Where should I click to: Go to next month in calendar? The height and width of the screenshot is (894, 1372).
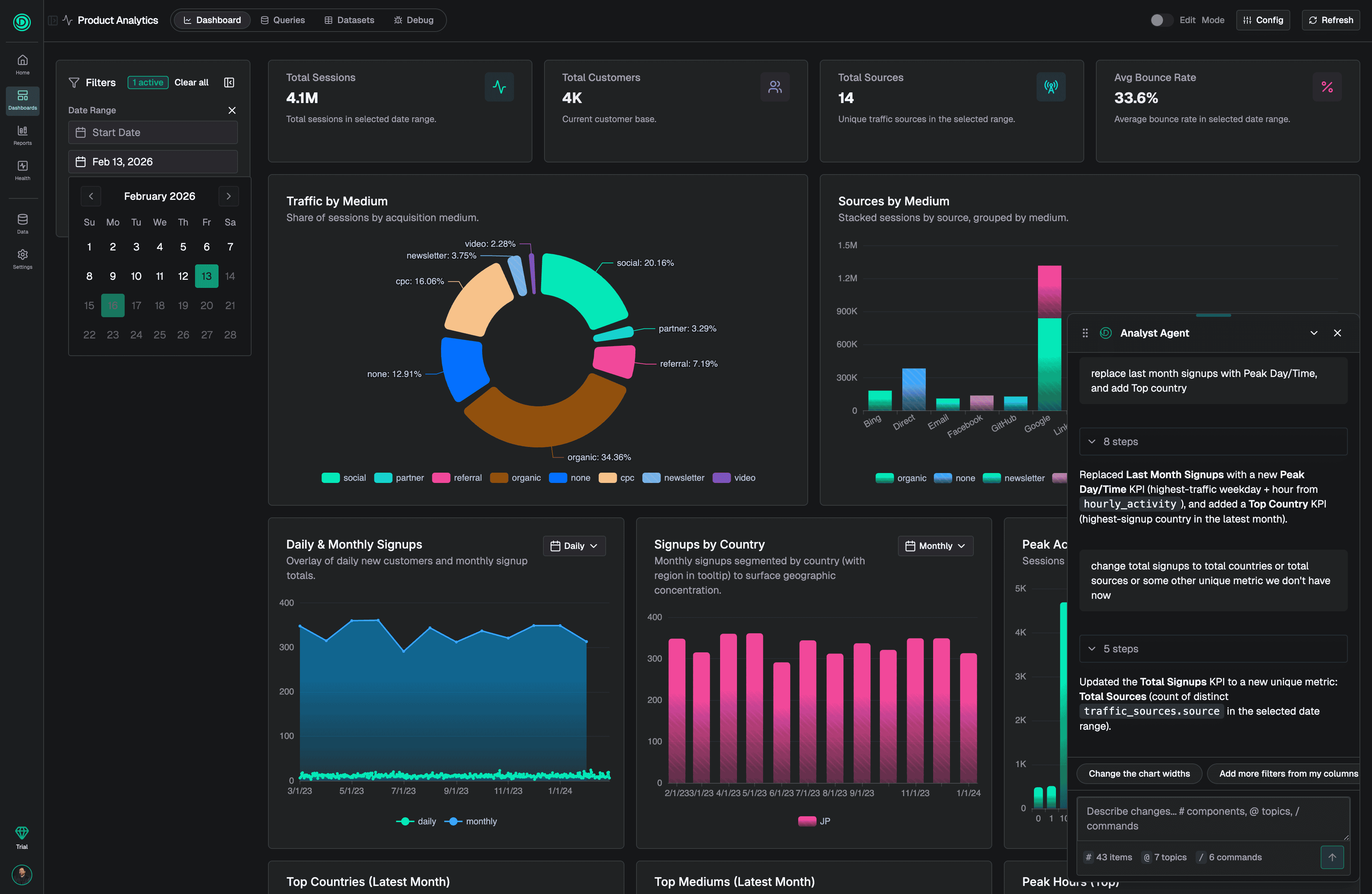[229, 196]
